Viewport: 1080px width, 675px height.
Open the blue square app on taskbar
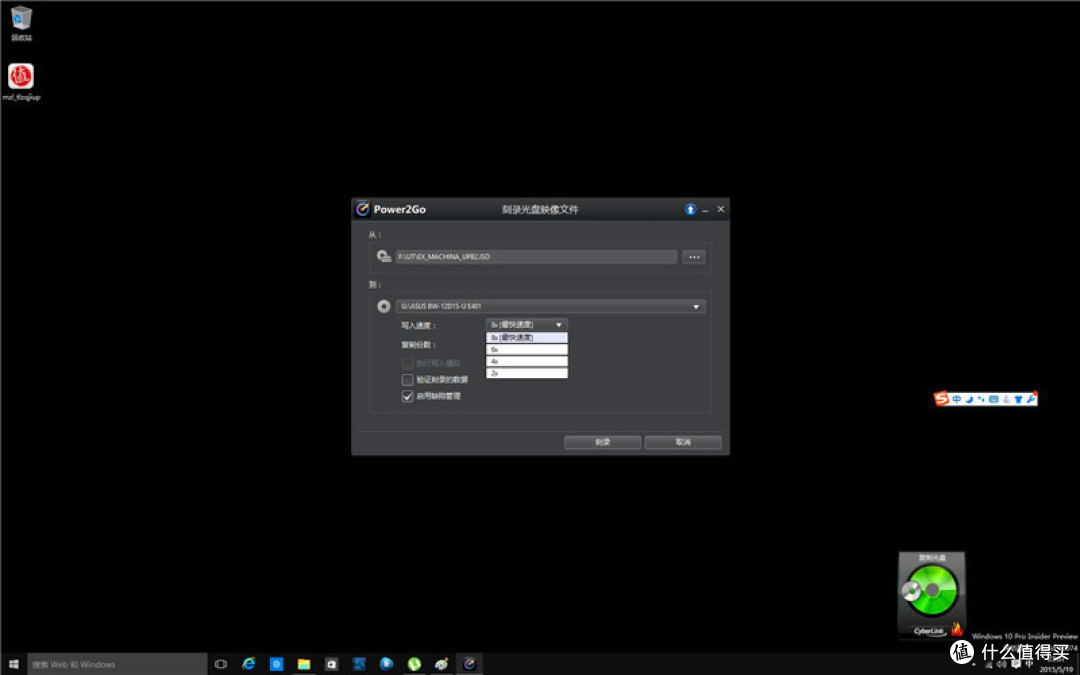point(276,664)
